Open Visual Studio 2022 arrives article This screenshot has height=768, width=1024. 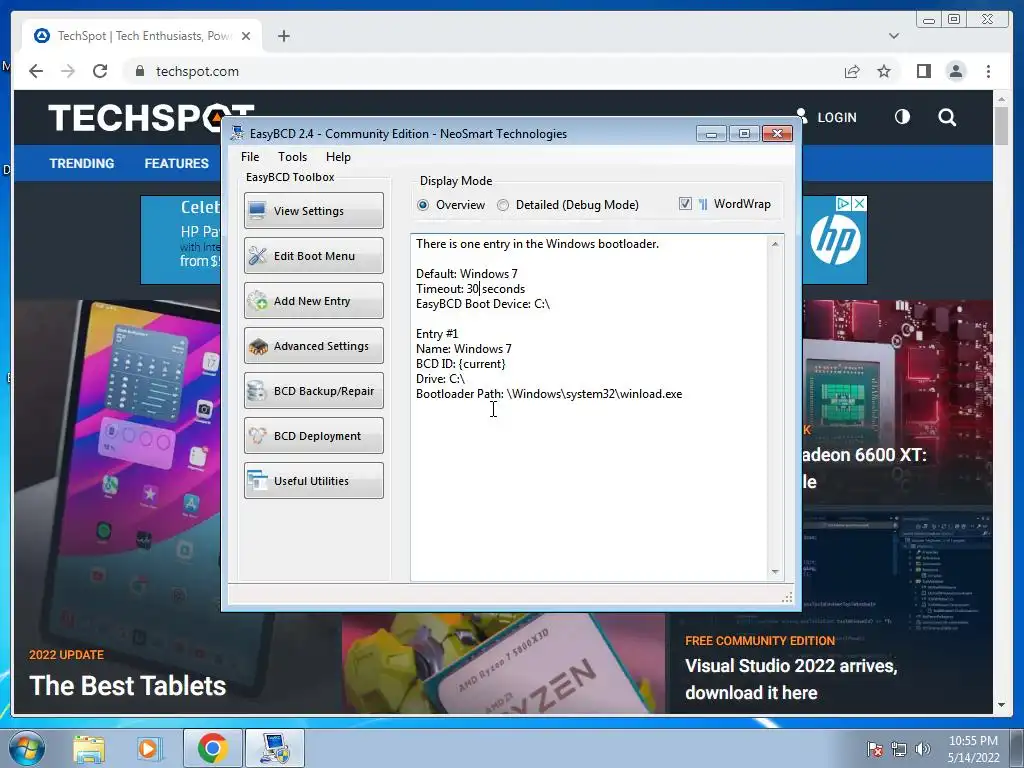pos(791,679)
